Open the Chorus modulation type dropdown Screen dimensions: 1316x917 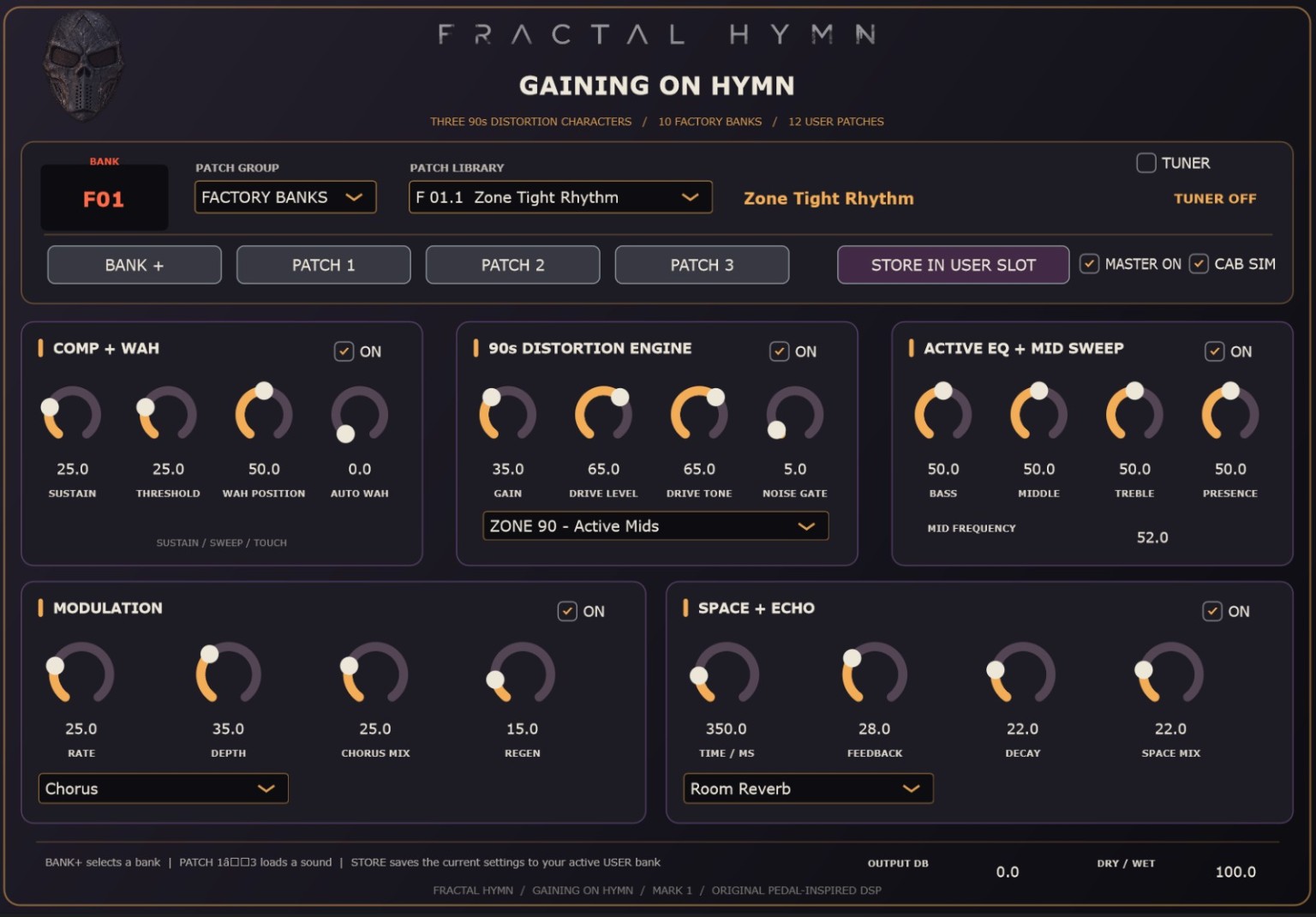[163, 788]
